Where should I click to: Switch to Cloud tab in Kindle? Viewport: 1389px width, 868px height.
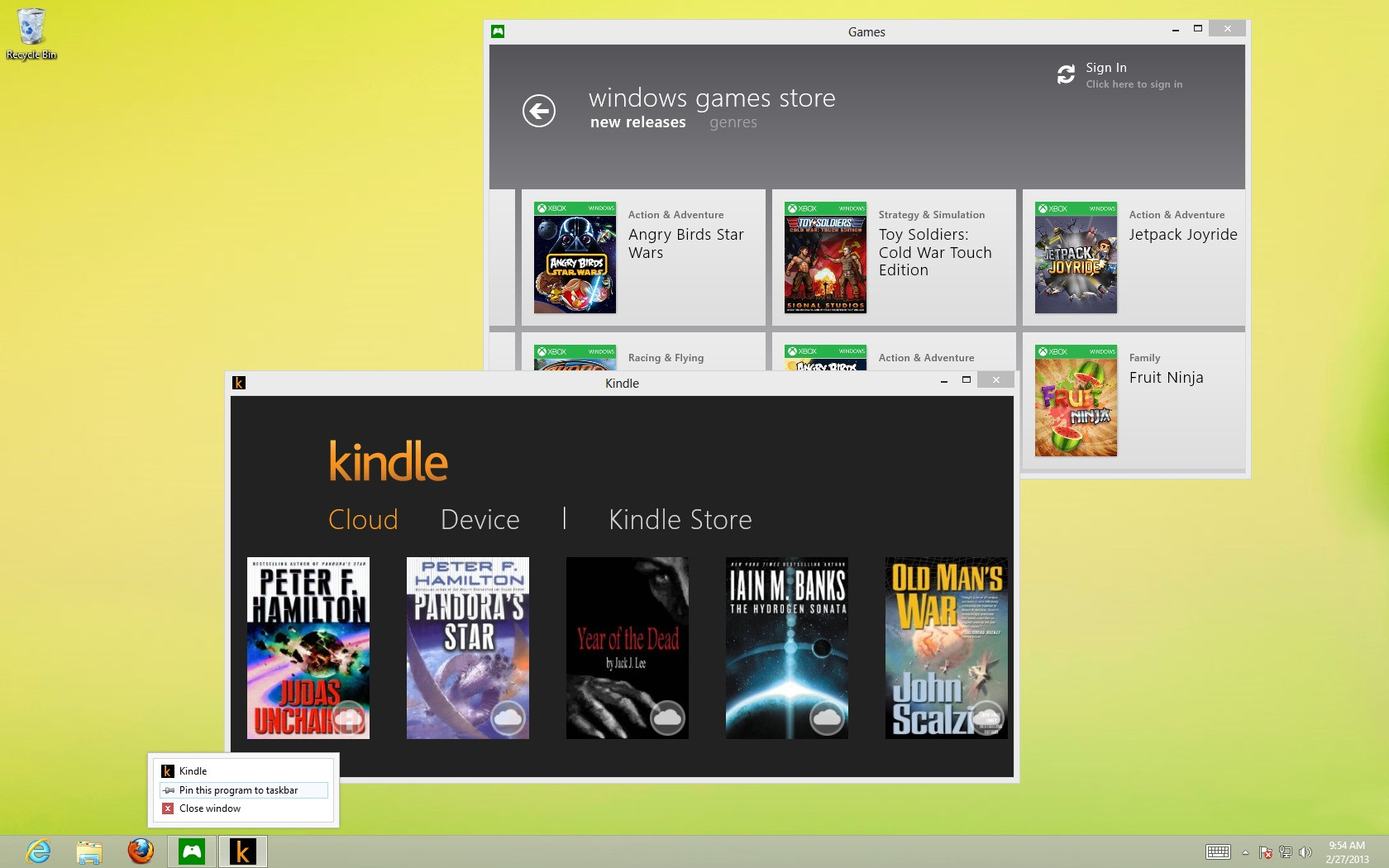[x=363, y=519]
